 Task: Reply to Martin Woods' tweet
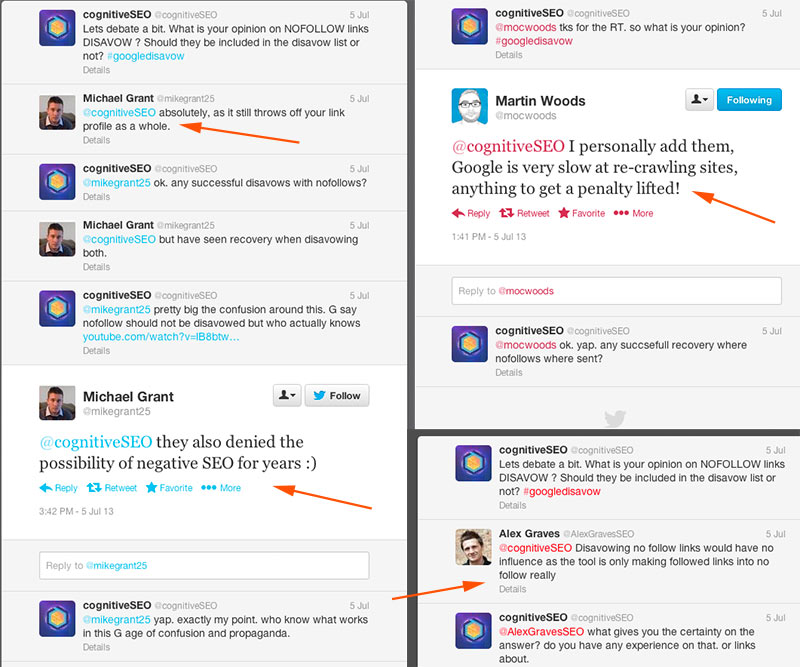471,213
